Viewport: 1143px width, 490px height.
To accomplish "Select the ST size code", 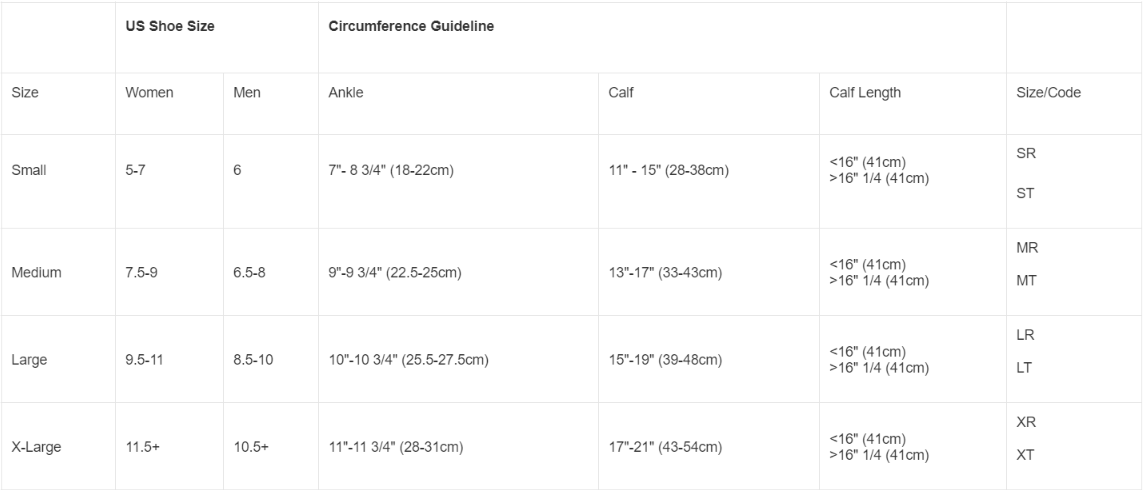I will pos(1025,193).
